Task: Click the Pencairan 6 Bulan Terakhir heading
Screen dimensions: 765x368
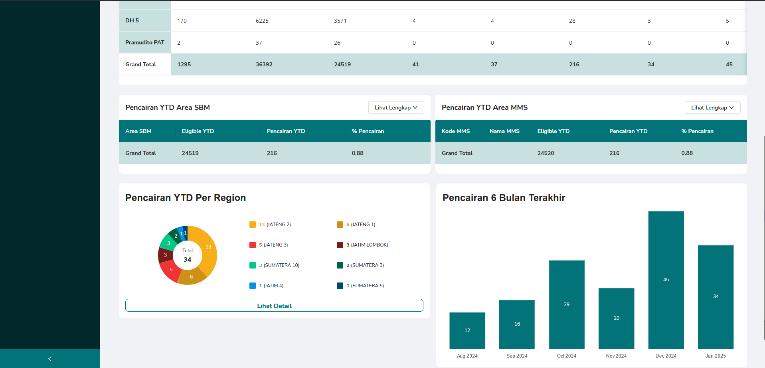Action: (504, 198)
